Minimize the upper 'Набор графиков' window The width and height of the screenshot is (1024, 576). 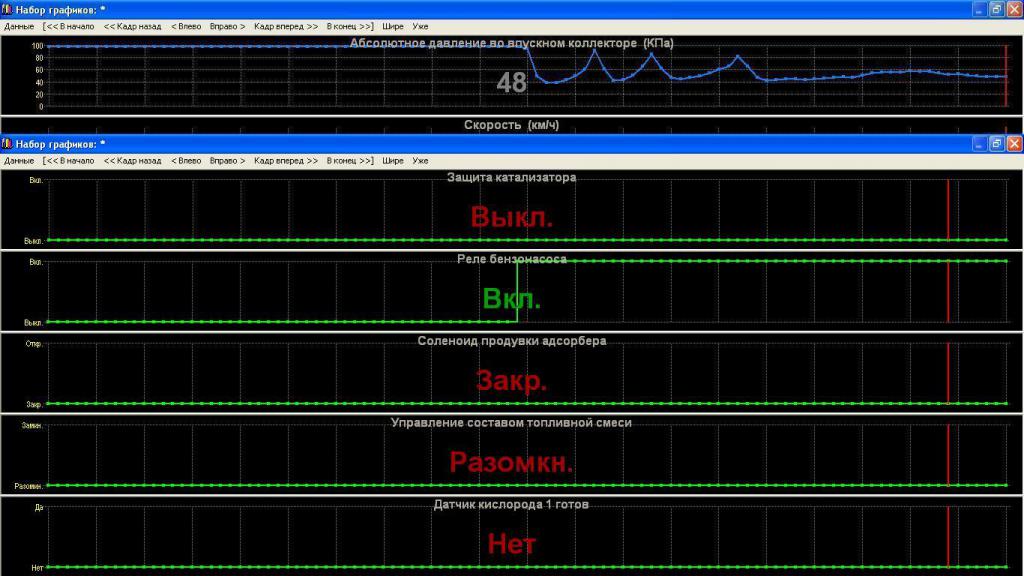[978, 9]
